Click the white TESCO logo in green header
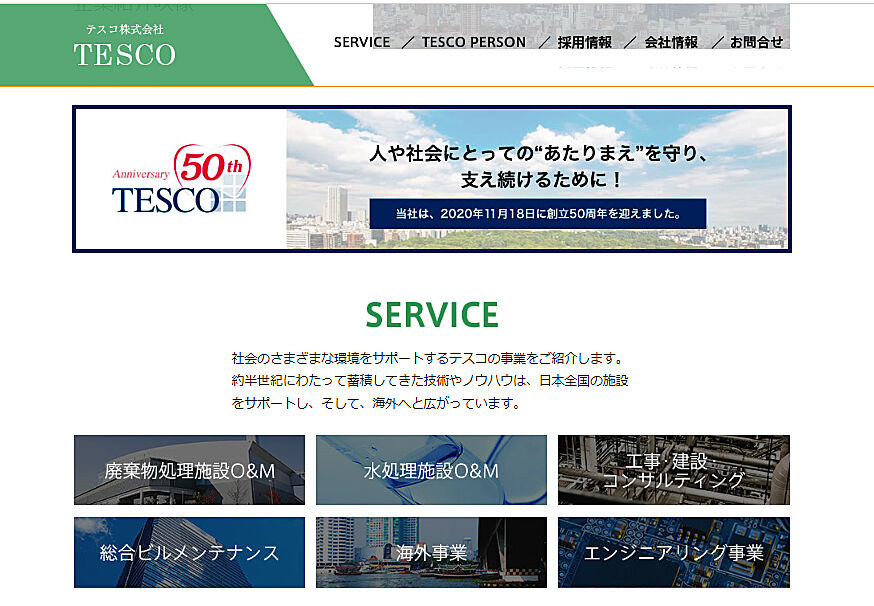Screen dimensions: 874x606 click(125, 56)
